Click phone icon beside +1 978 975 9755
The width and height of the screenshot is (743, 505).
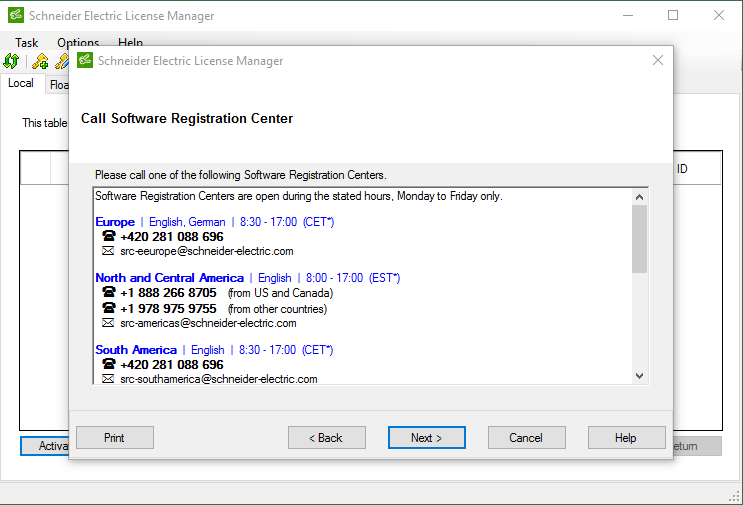(x=109, y=308)
